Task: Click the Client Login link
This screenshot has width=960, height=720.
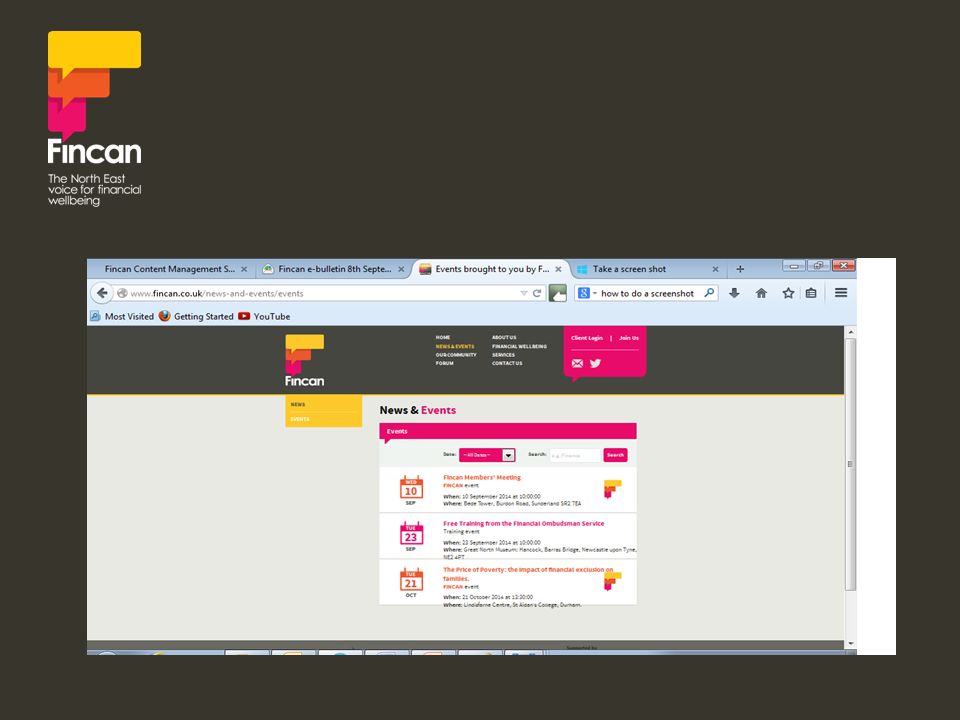Action: [x=587, y=338]
